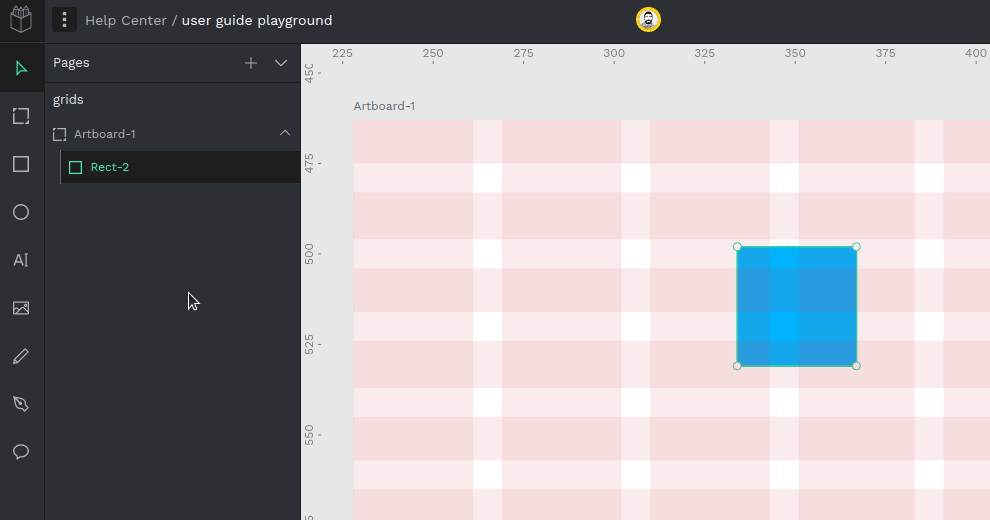The height and width of the screenshot is (520, 990).
Task: Pick the Curve pencil tool
Action: tap(21, 356)
